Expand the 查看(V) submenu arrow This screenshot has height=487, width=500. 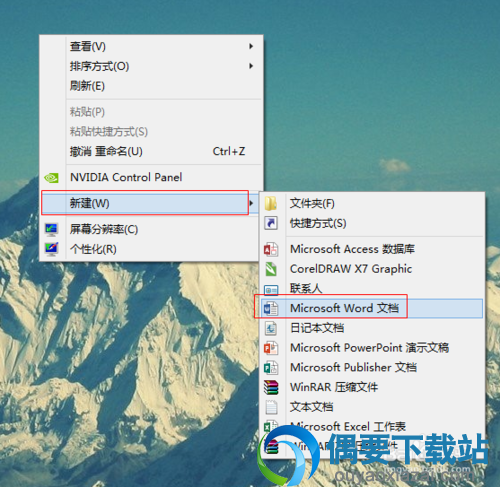[251, 46]
